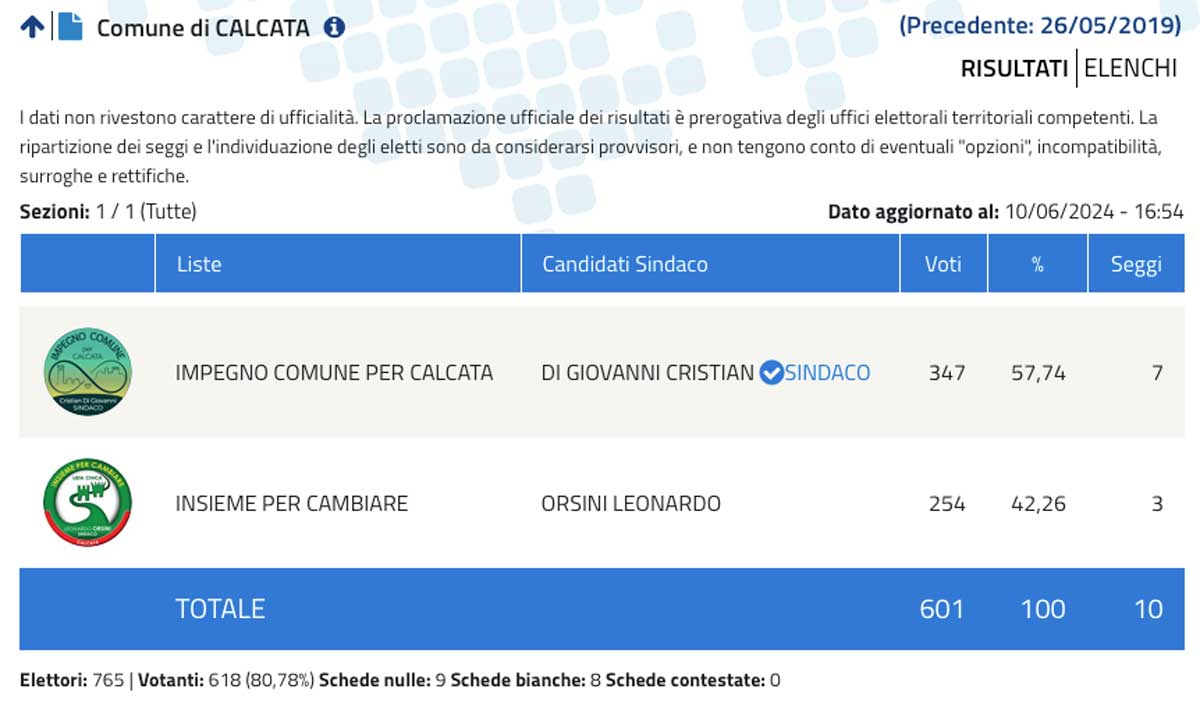
Task: Open the info icon next to CALCATA
Action: click(x=334, y=27)
